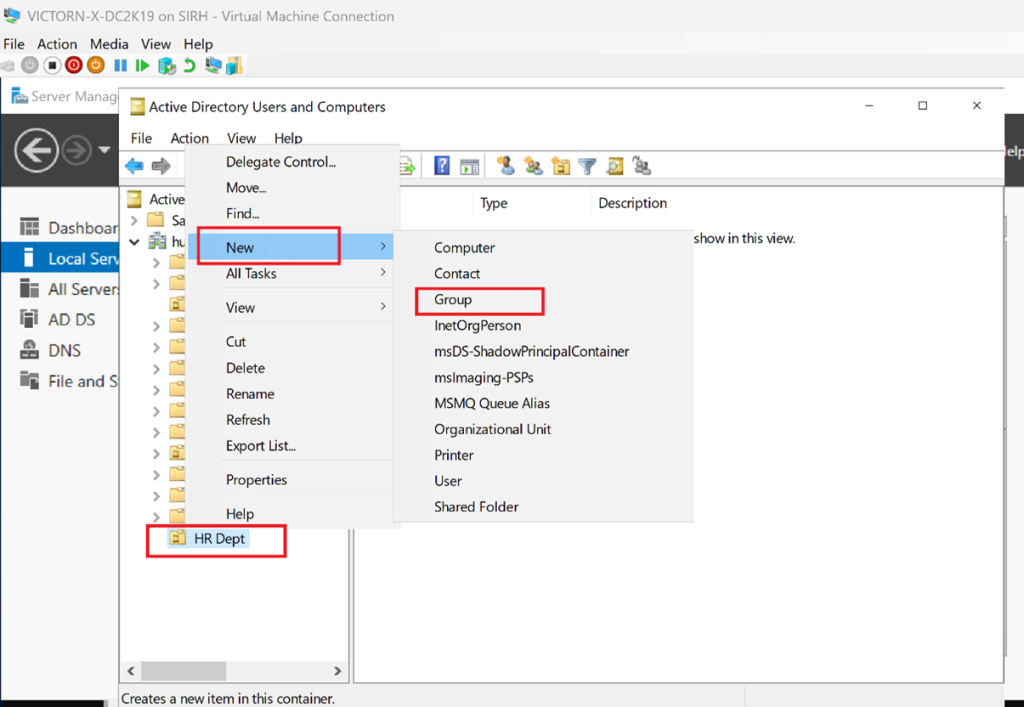Click the create new user toolbar icon
The height and width of the screenshot is (707, 1024).
pos(506,166)
